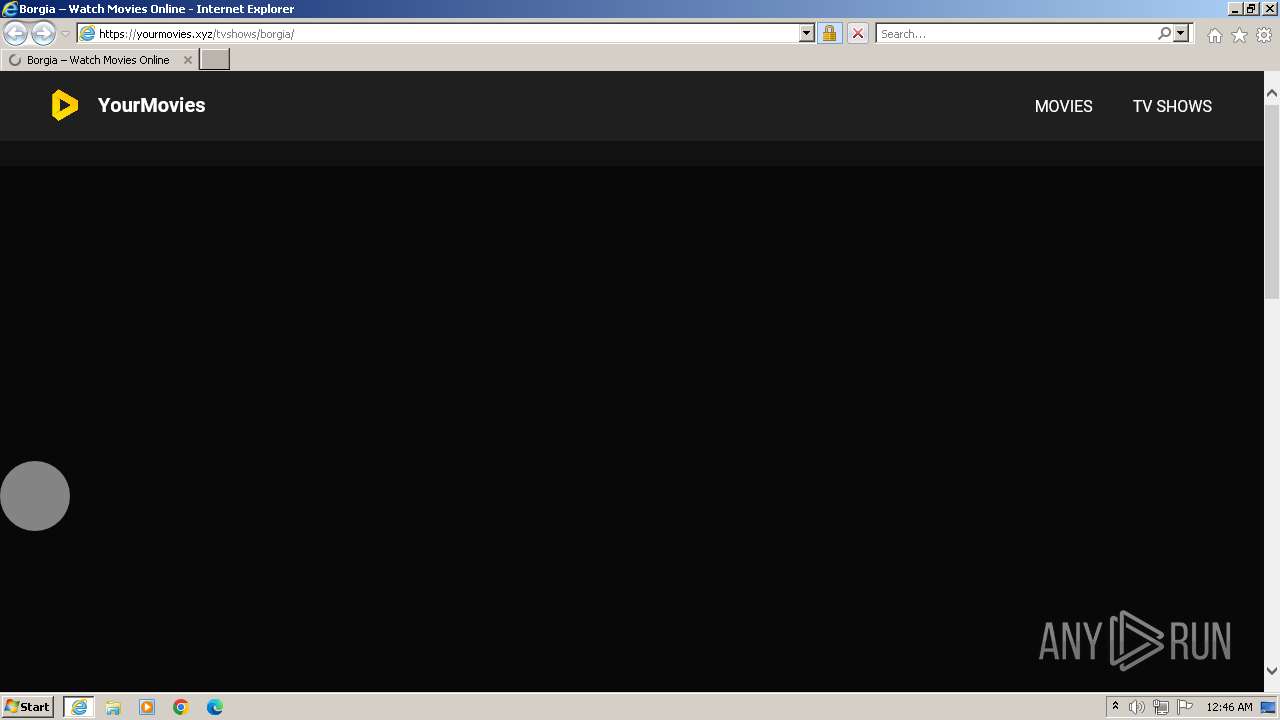Focus the Search box

1015,33
